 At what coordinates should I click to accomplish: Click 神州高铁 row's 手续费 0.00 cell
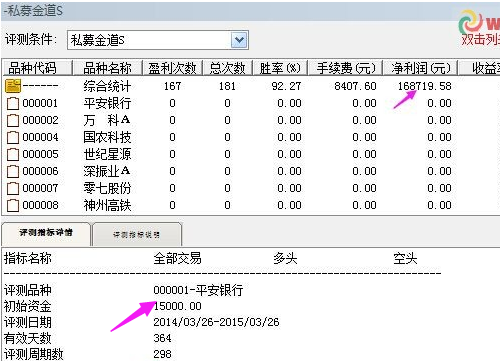365,205
